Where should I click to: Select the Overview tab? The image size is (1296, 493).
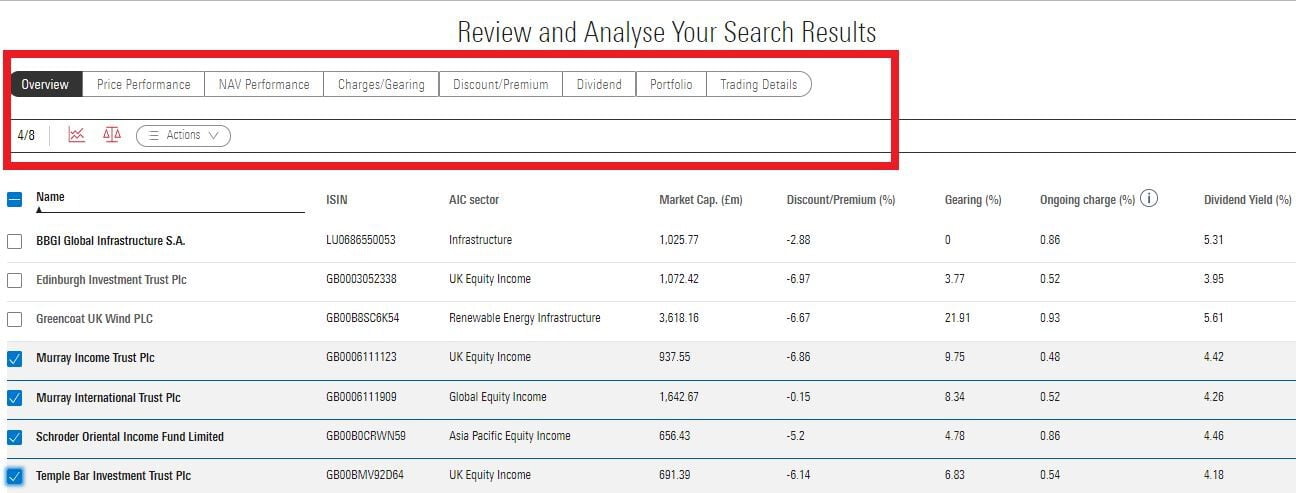(x=45, y=84)
